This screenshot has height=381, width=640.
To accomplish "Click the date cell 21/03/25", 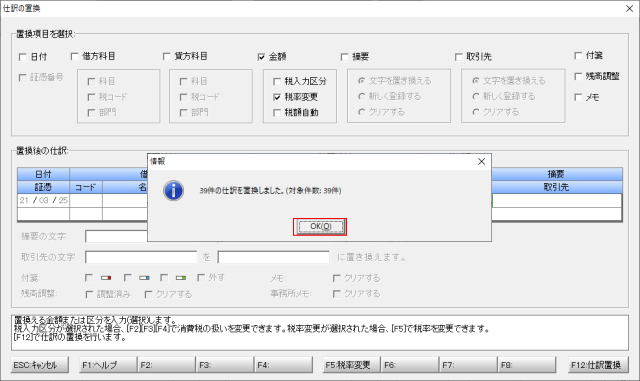I will click(44, 200).
